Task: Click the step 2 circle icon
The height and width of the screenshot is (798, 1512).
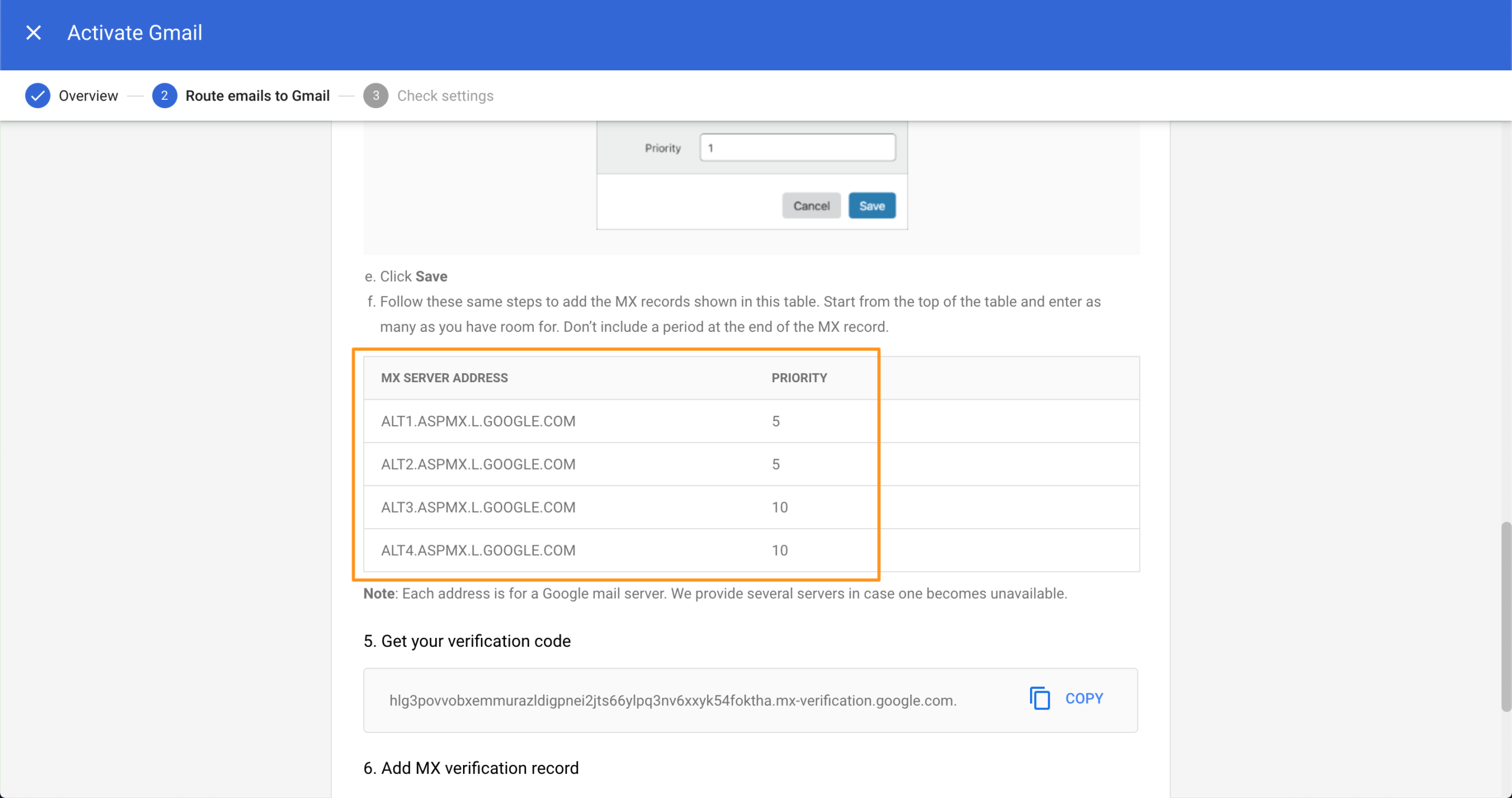Action: (164, 96)
